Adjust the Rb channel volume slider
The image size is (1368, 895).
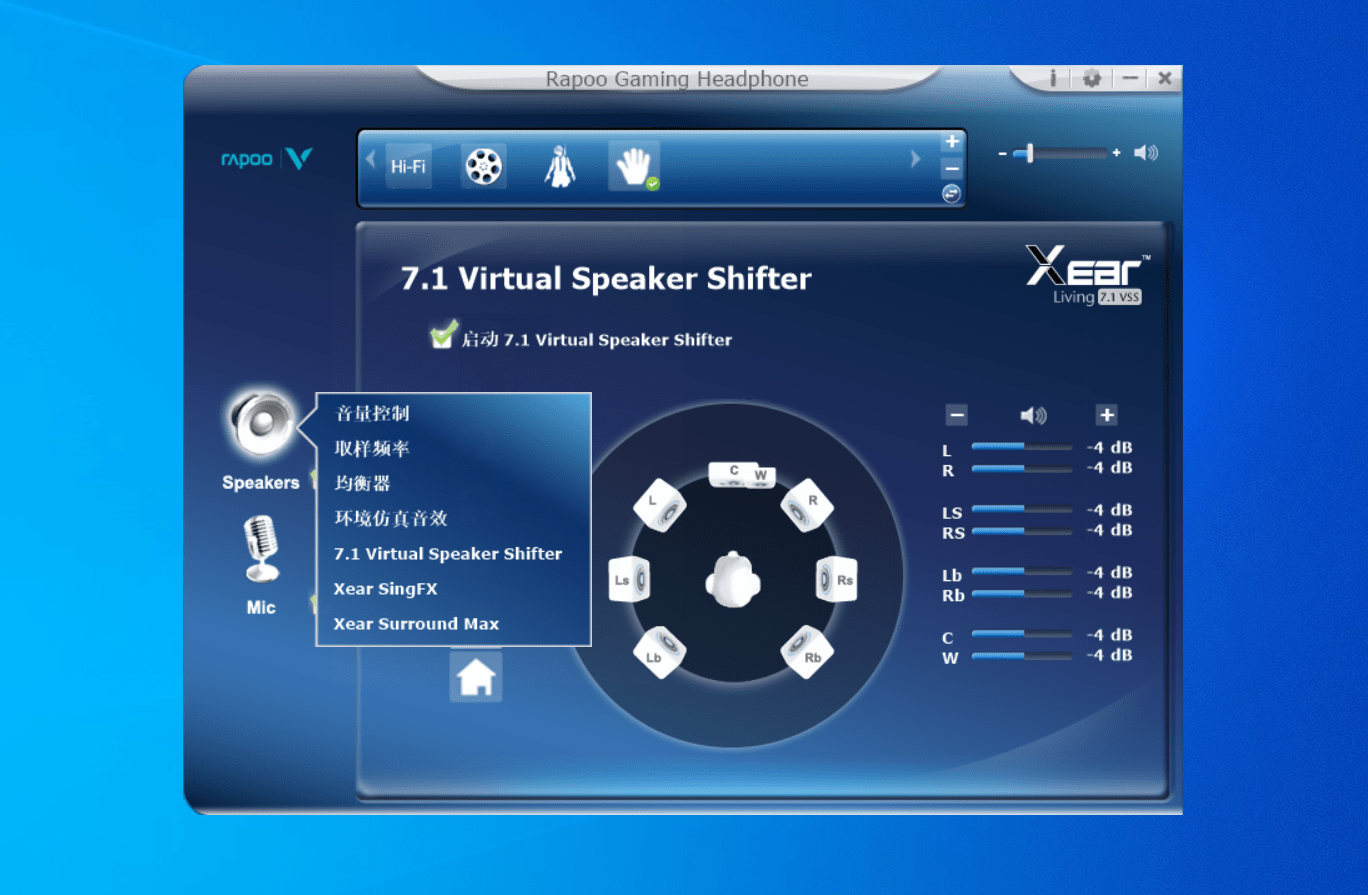1021,593
